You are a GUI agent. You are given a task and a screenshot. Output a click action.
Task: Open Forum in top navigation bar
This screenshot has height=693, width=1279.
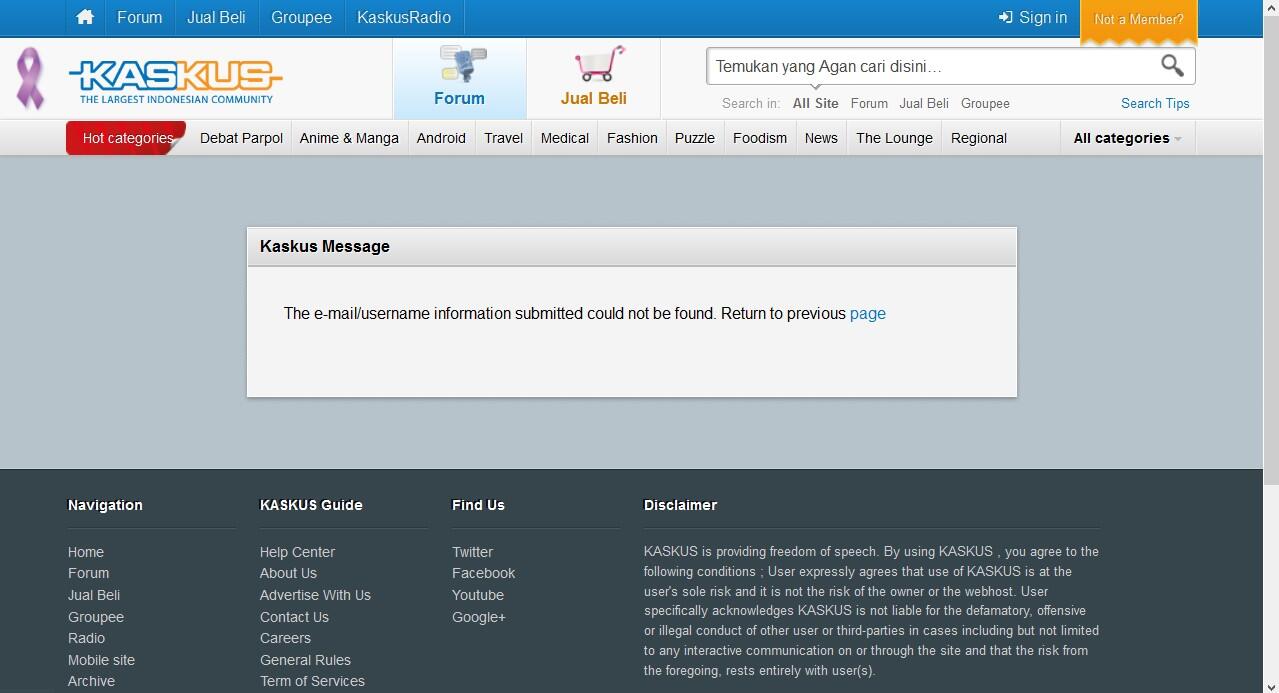139,17
